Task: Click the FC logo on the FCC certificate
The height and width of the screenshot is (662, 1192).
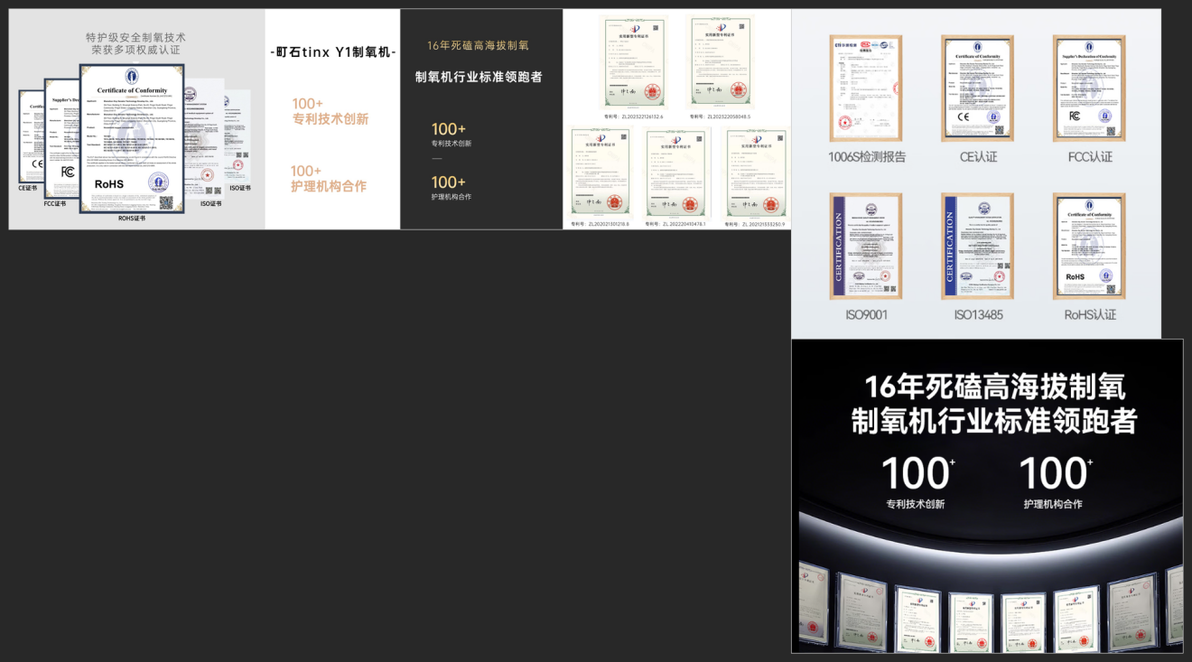Action: click(68, 172)
